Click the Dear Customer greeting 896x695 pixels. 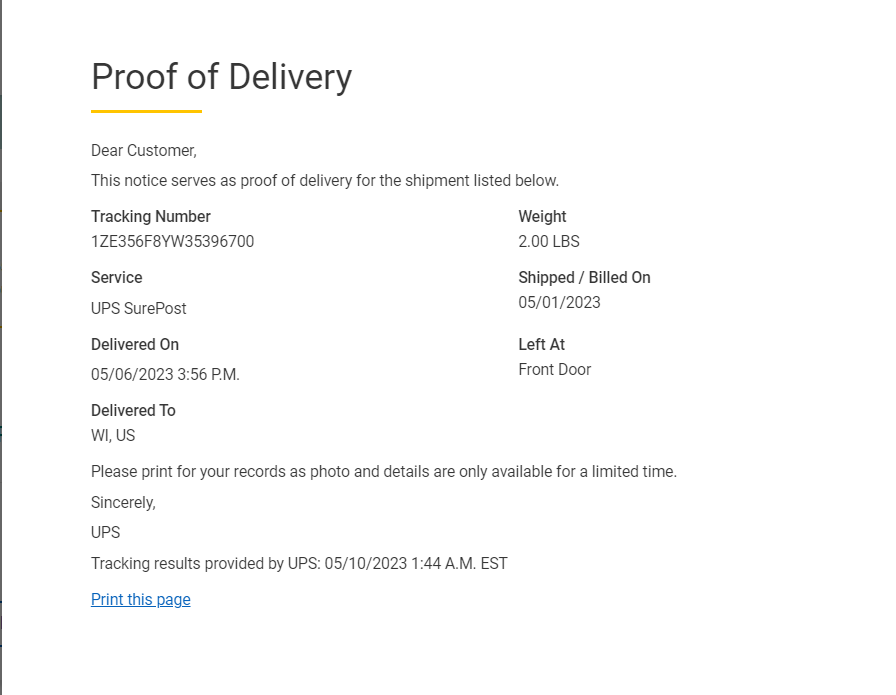tap(144, 150)
